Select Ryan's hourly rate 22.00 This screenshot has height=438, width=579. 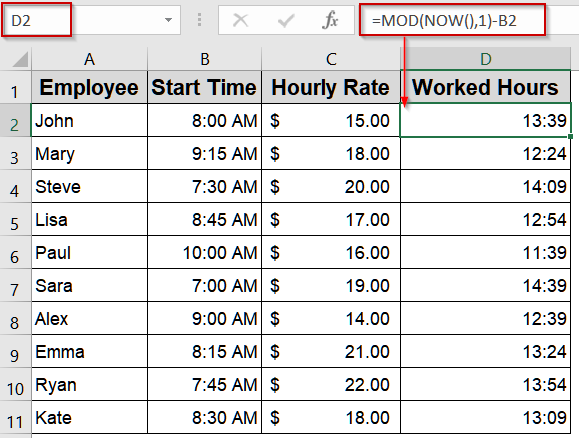click(331, 384)
